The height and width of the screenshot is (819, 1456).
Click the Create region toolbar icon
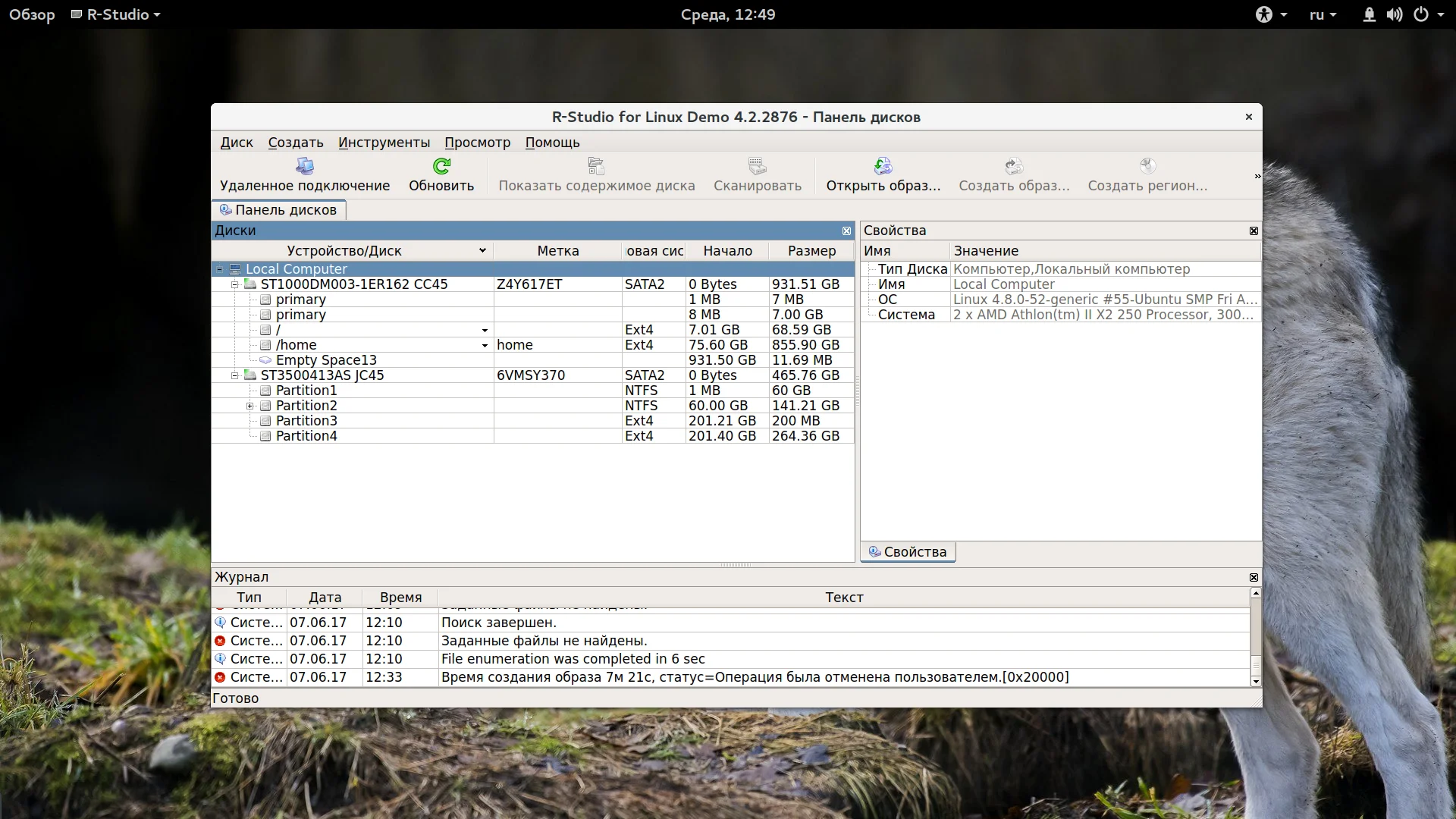click(x=1147, y=166)
